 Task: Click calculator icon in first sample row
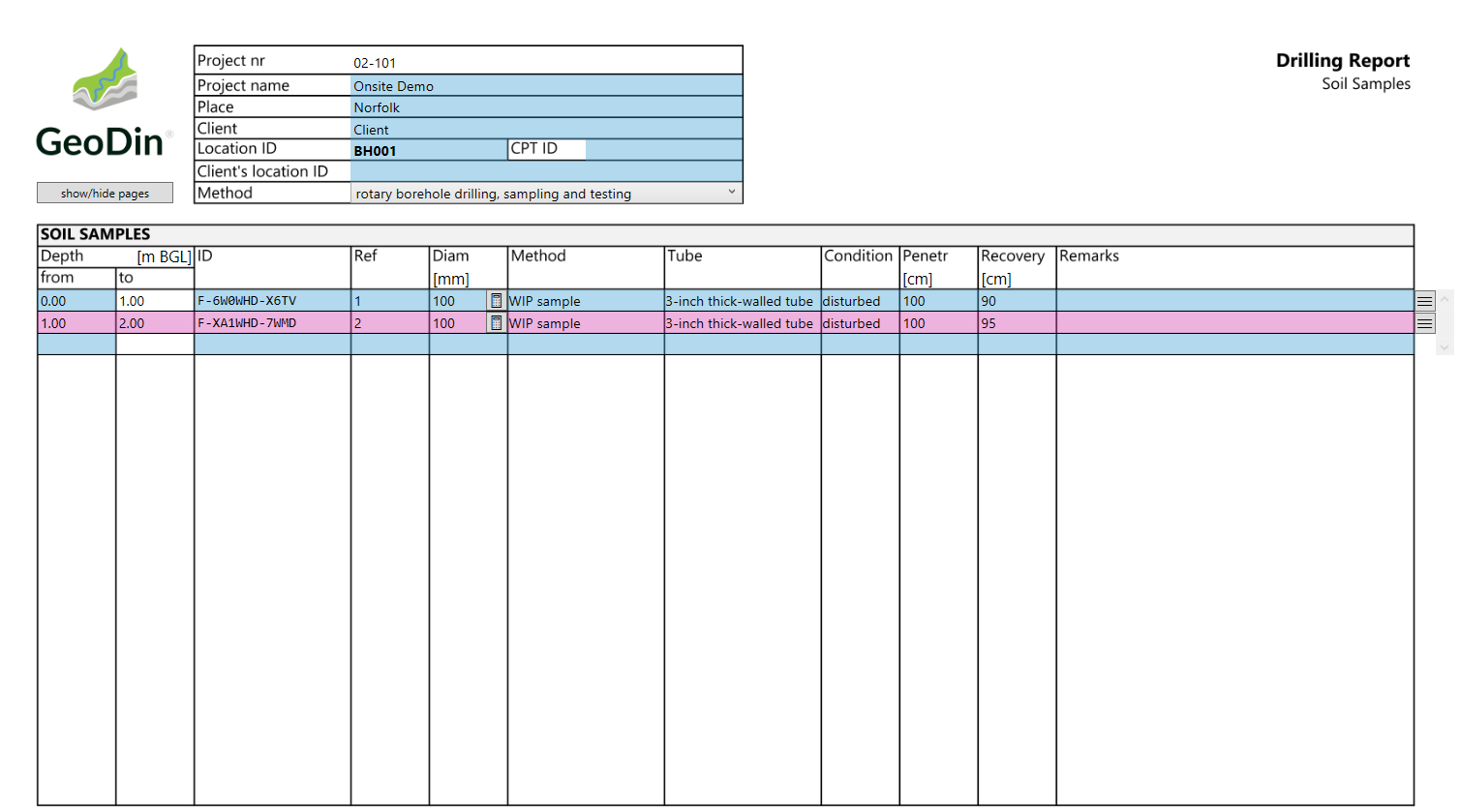click(496, 301)
